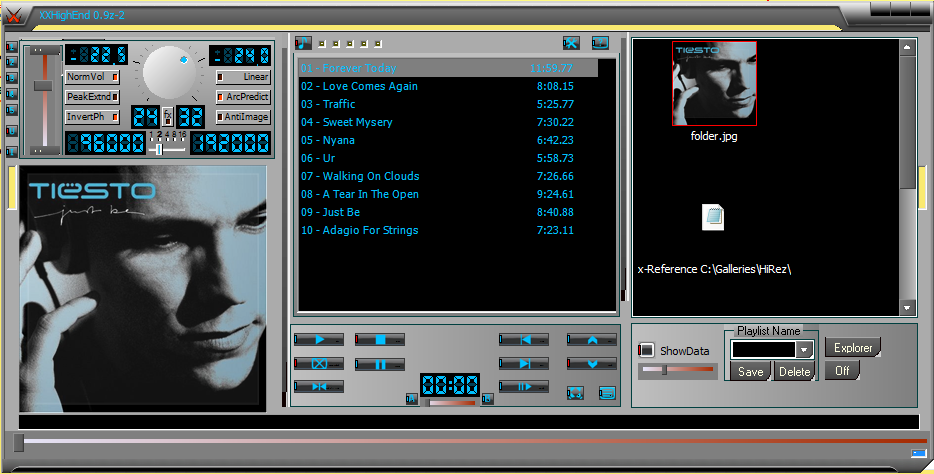Click the music note icon above the playlist
The width and height of the screenshot is (934, 474).
pos(303,43)
